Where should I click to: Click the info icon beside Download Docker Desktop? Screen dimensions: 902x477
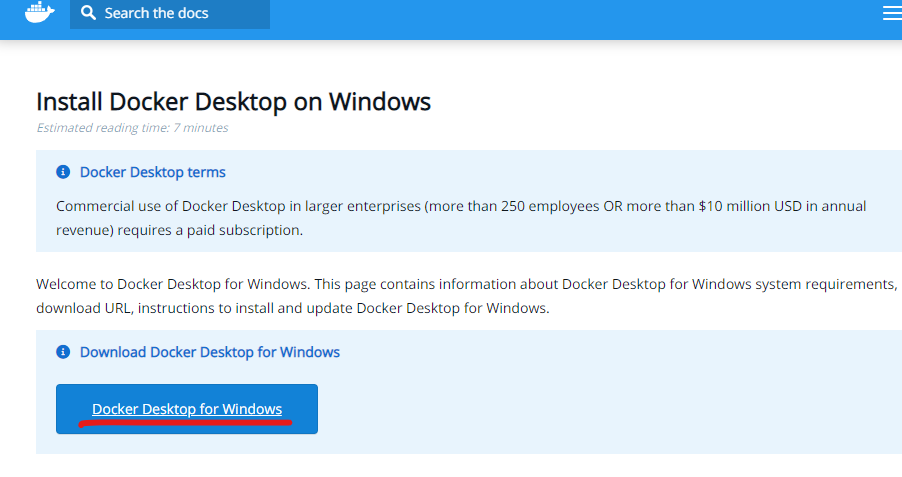[63, 352]
